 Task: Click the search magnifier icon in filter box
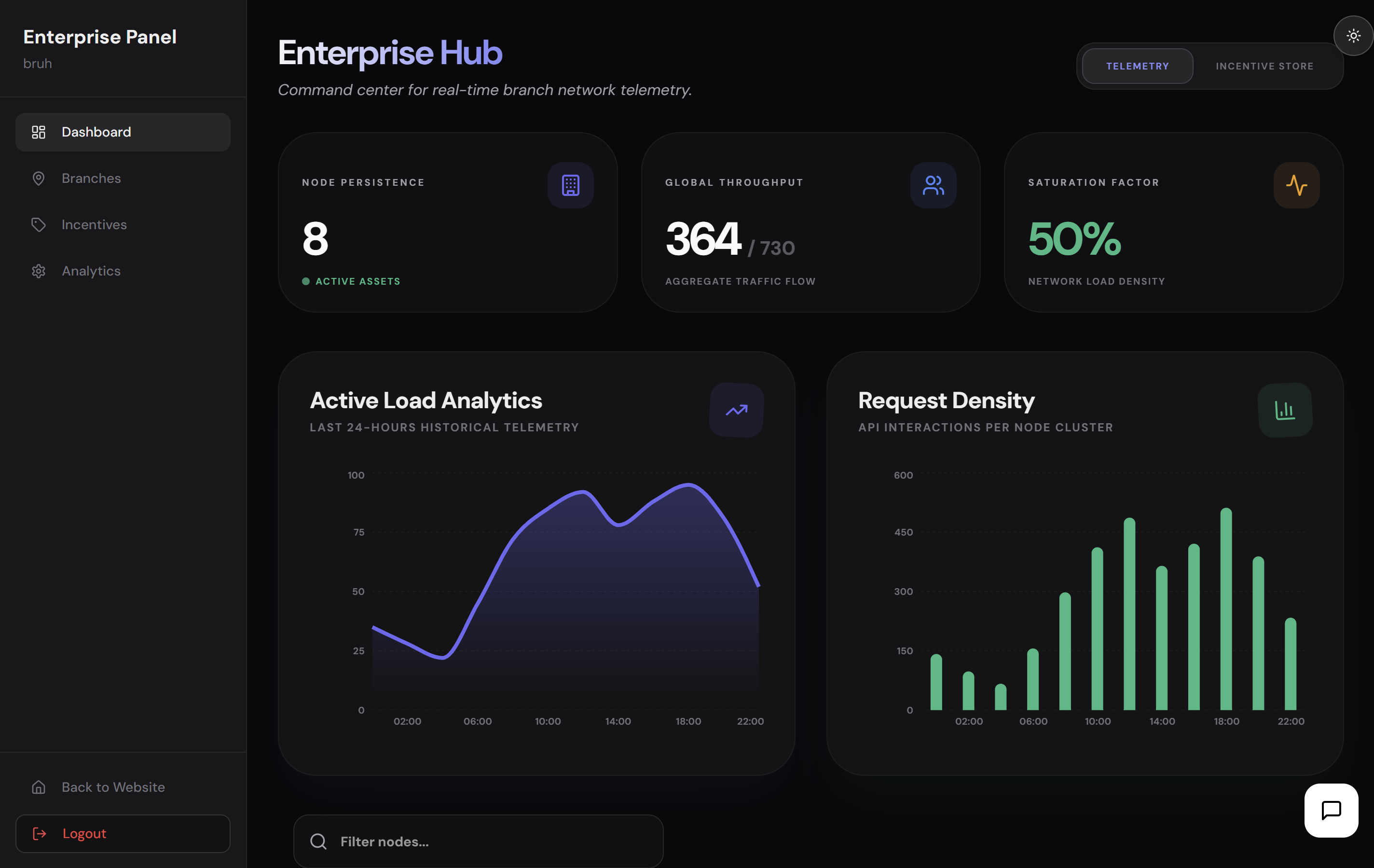click(x=318, y=841)
